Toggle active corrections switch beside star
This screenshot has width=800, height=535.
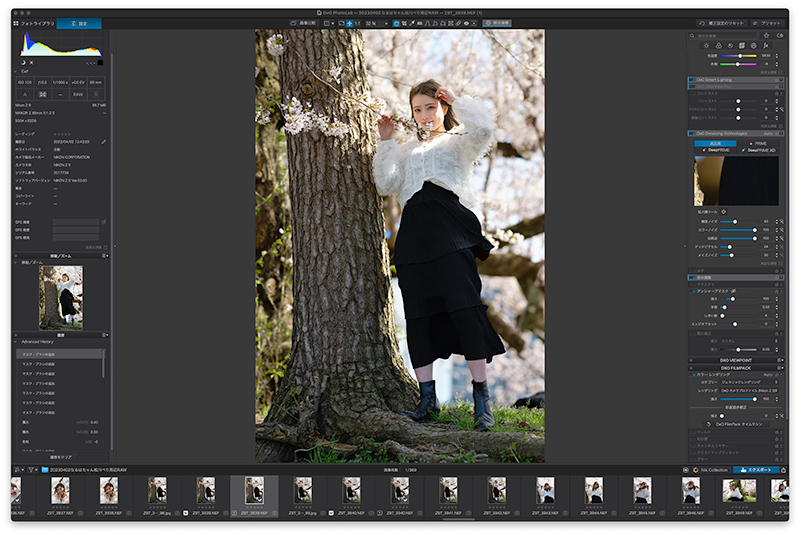click(780, 35)
